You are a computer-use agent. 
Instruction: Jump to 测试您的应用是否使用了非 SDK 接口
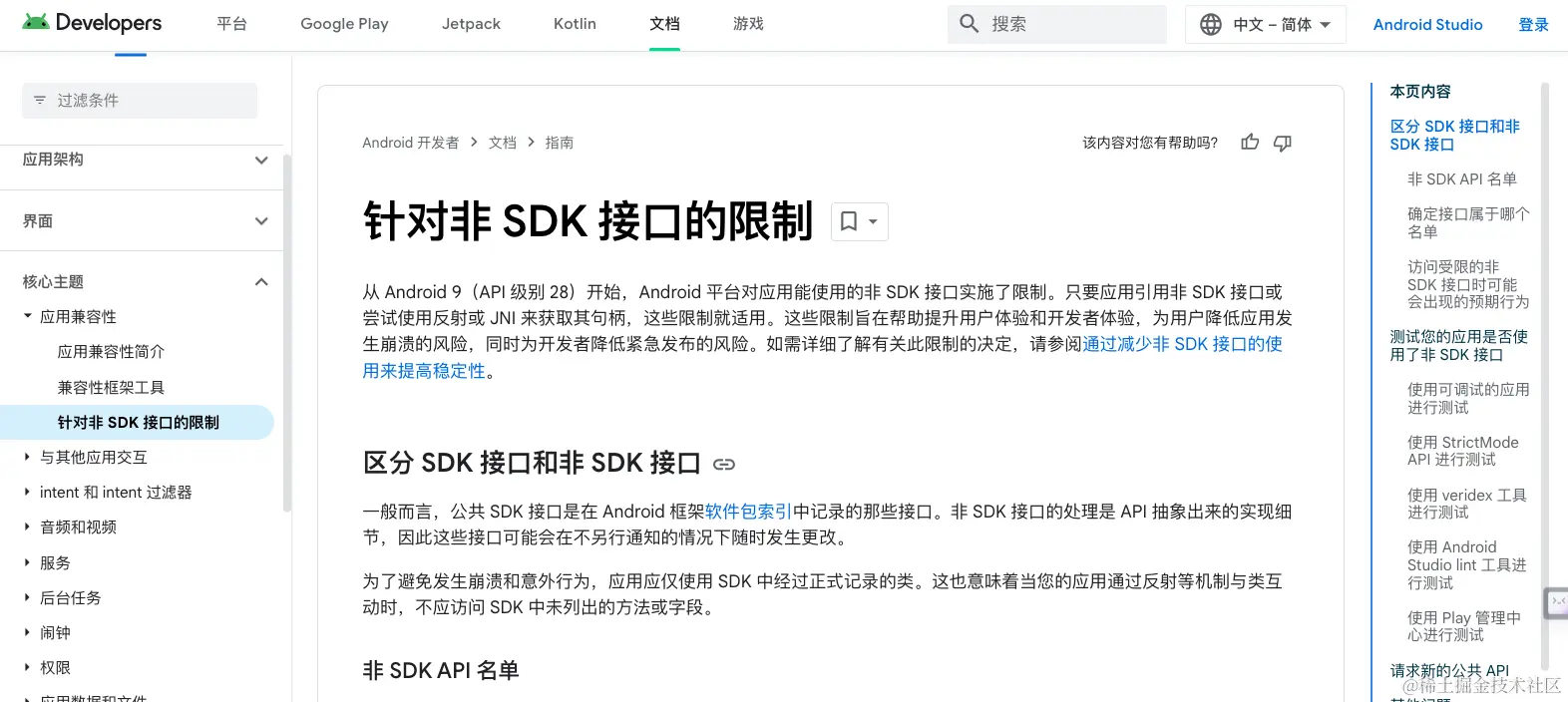(1458, 346)
